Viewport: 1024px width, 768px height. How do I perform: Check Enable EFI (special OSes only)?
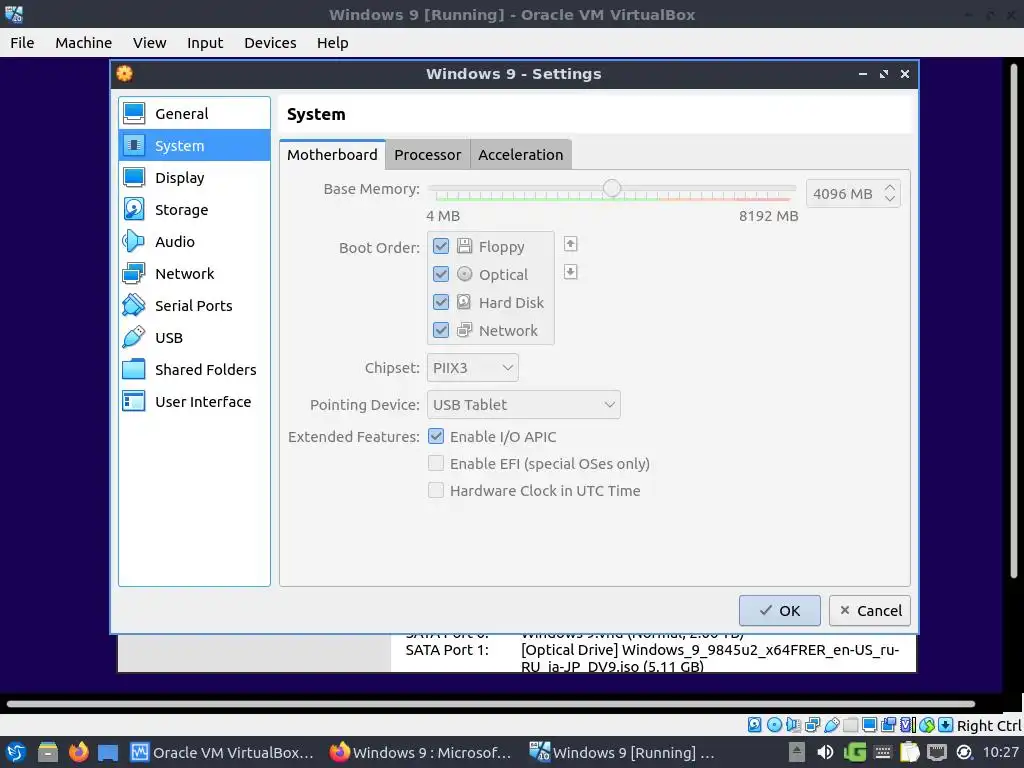pos(436,463)
